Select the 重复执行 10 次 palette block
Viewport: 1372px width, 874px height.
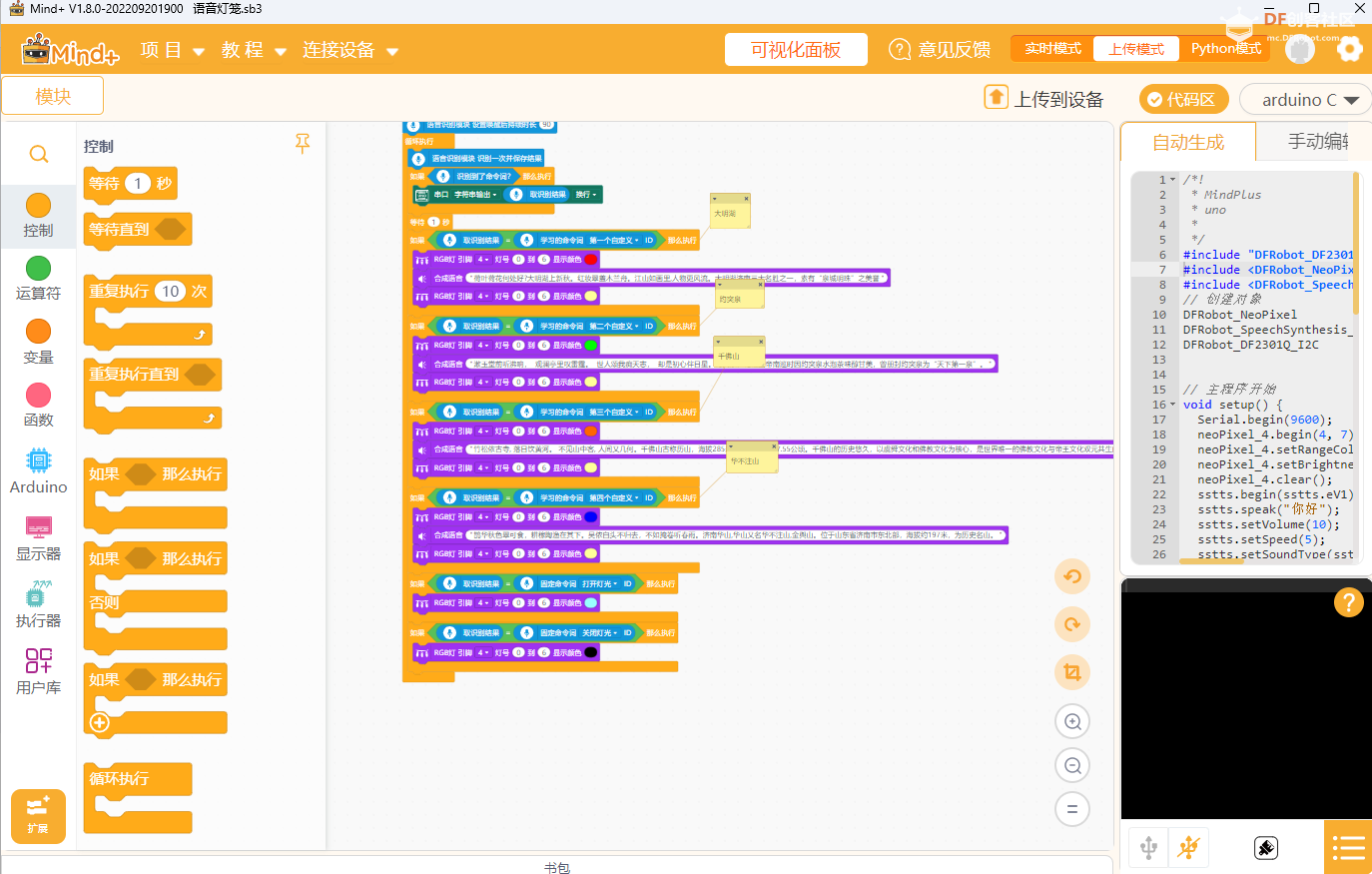(148, 310)
